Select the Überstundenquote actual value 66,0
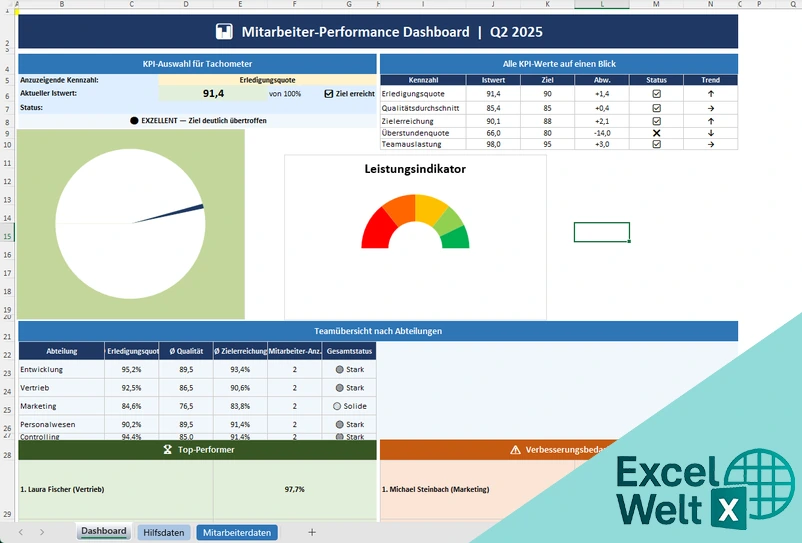The width and height of the screenshot is (802, 543). point(493,133)
